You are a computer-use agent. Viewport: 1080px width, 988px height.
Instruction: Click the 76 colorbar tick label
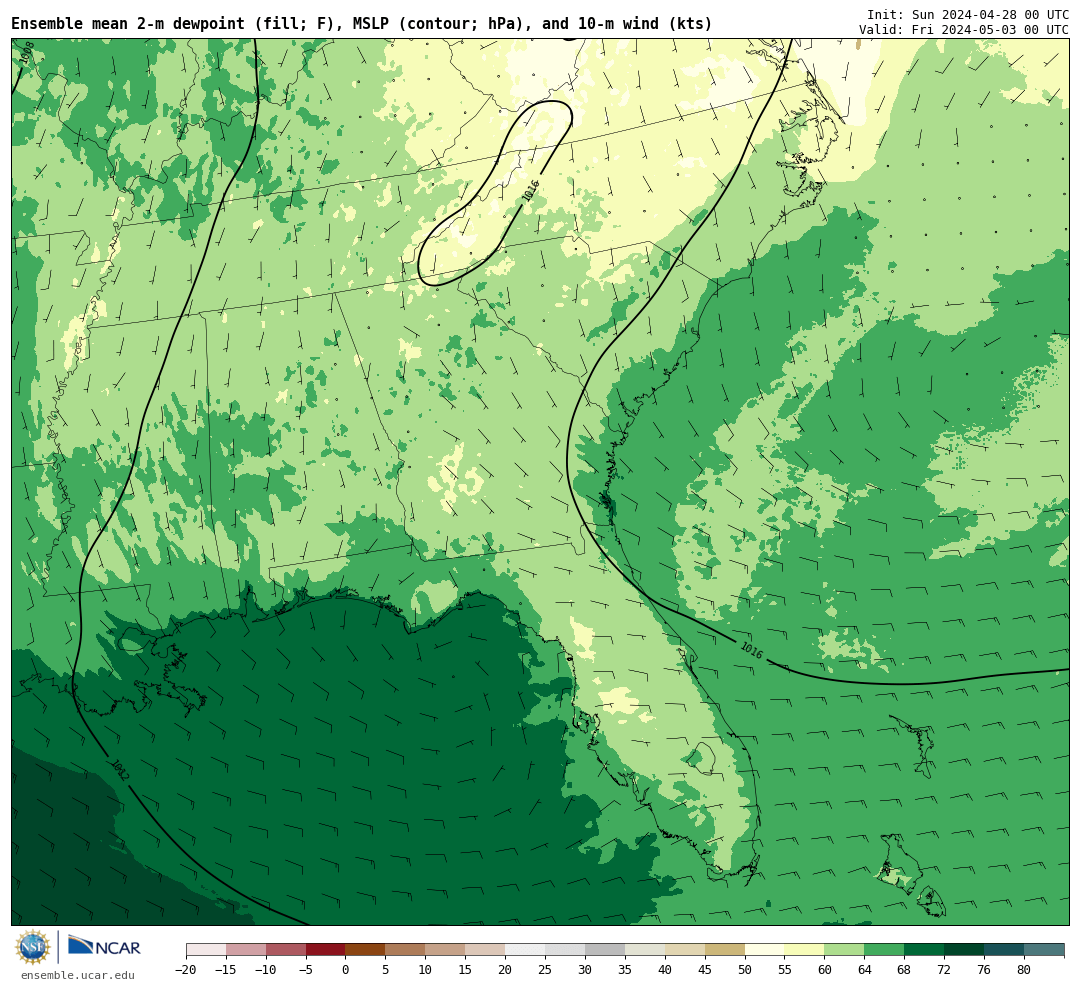tap(985, 969)
